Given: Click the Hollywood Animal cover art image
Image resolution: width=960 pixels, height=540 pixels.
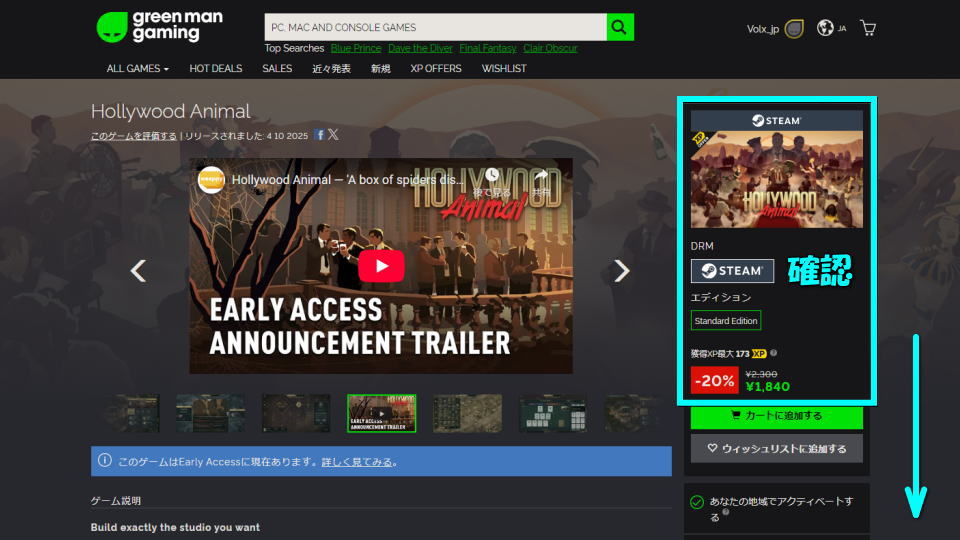Looking at the screenshot, I should click(x=776, y=179).
